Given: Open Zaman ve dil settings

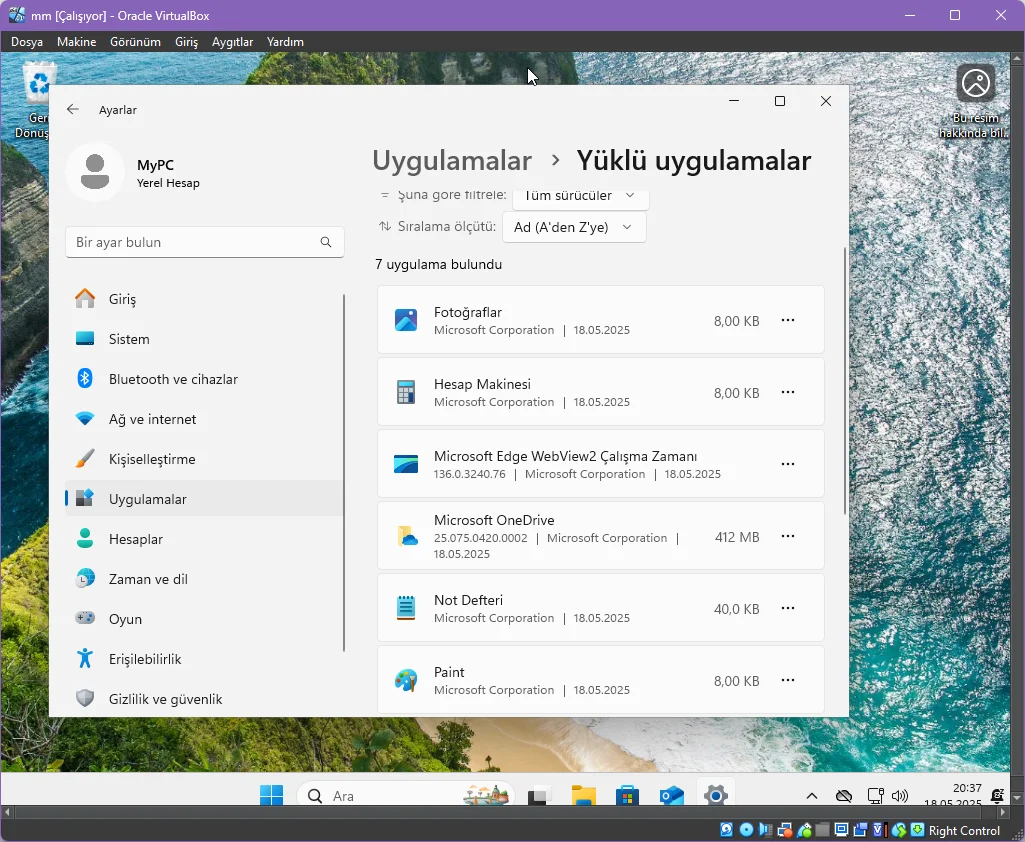Looking at the screenshot, I should (x=204, y=579).
